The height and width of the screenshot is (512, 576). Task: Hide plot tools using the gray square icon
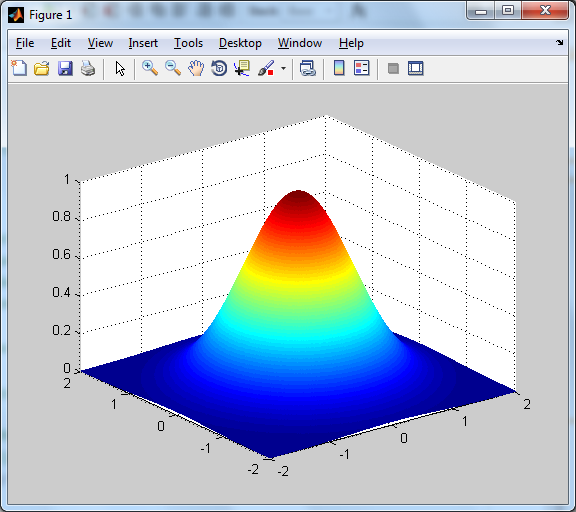point(393,68)
